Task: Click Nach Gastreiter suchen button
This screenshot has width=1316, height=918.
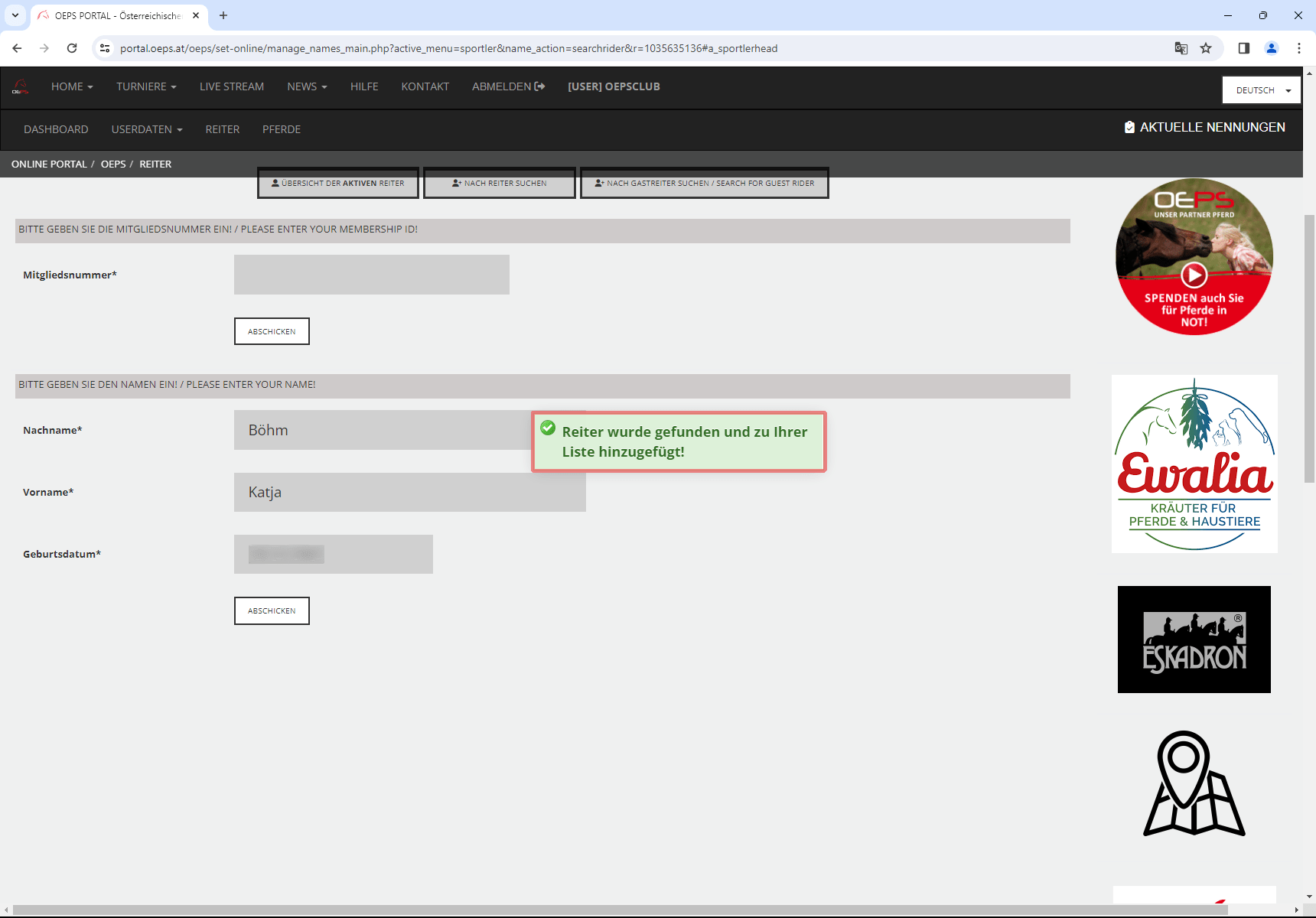Action: [704, 184]
